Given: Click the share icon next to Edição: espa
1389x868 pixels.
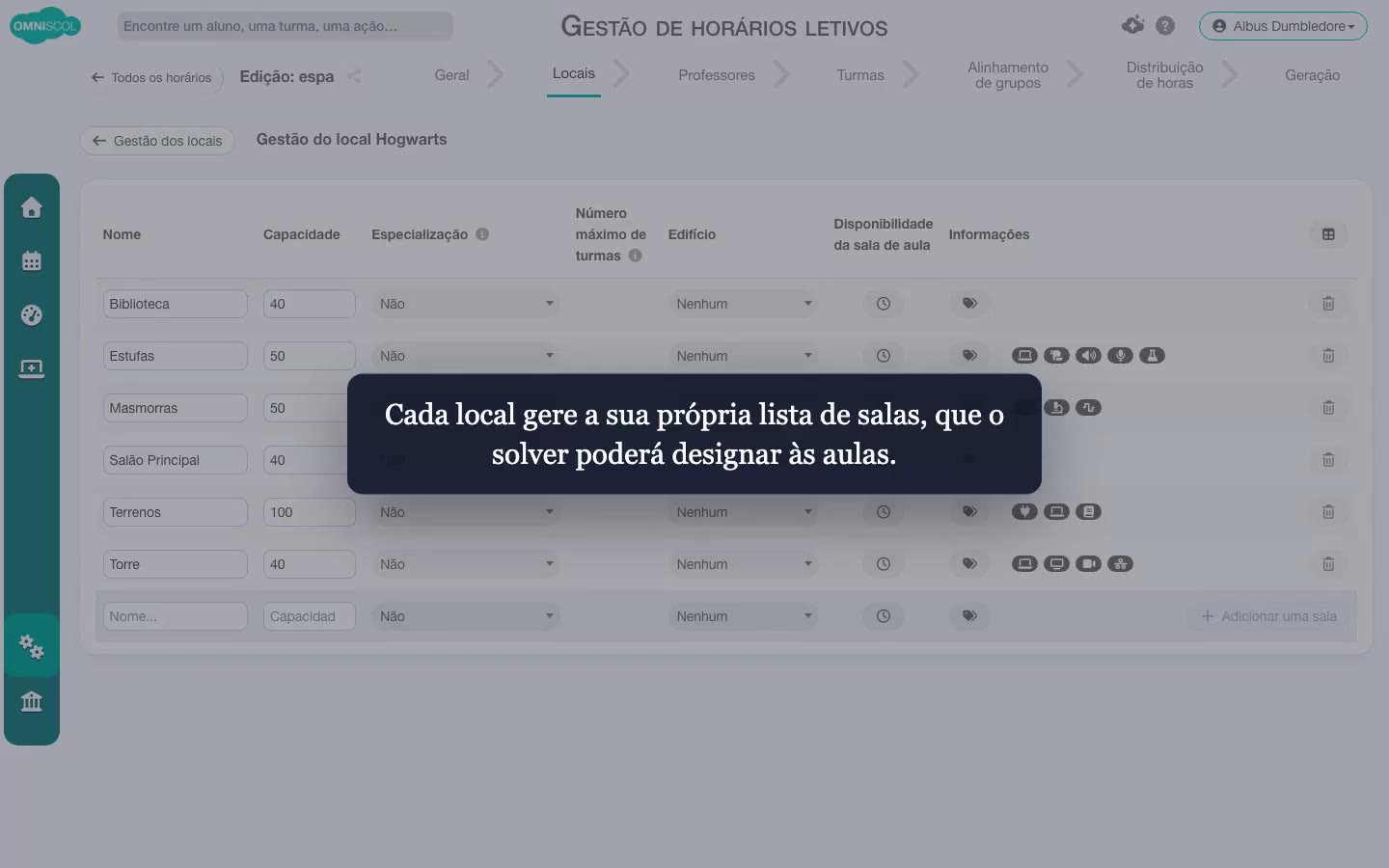Looking at the screenshot, I should pyautogui.click(x=354, y=76).
